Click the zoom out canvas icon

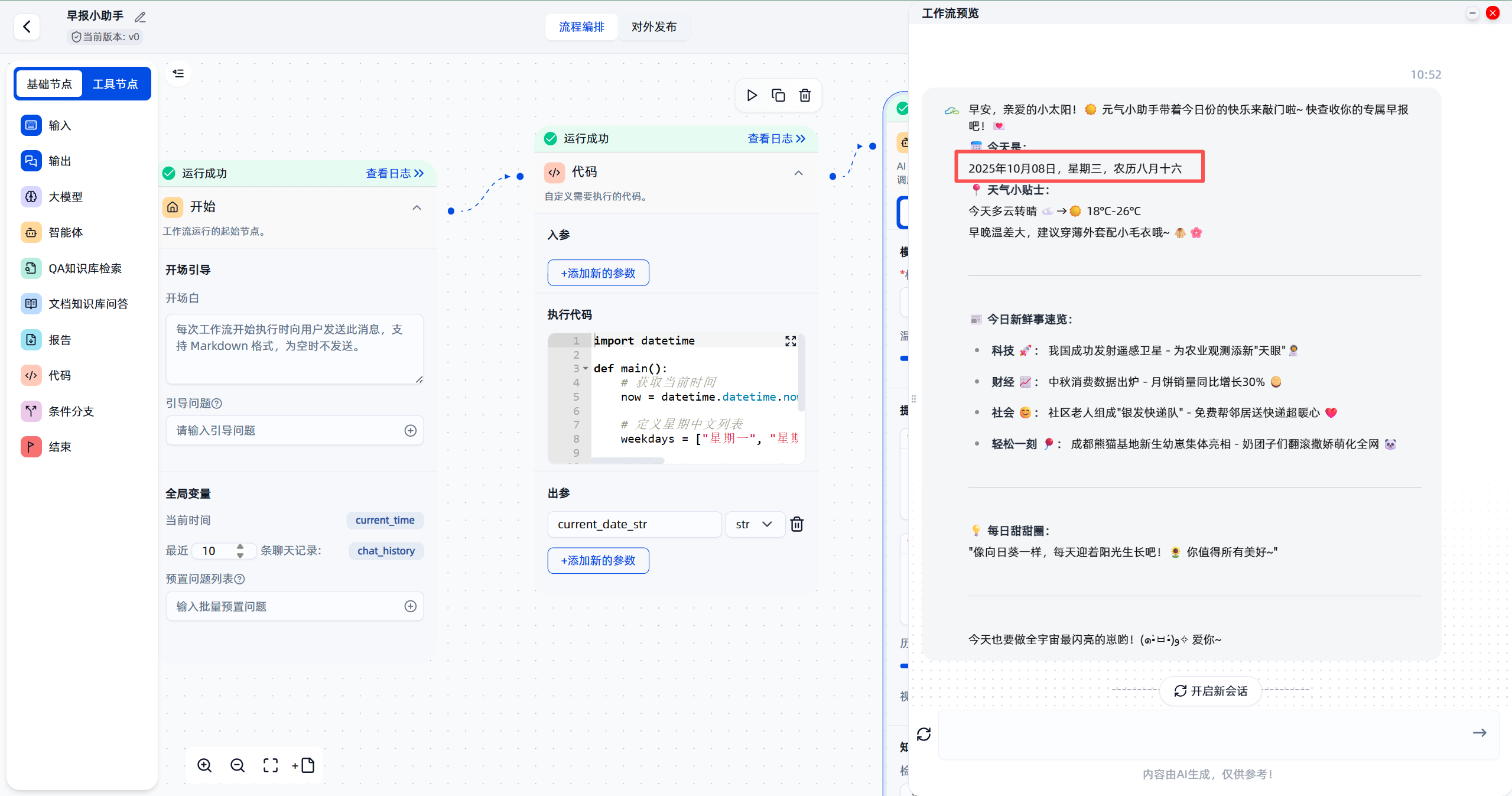click(x=238, y=765)
